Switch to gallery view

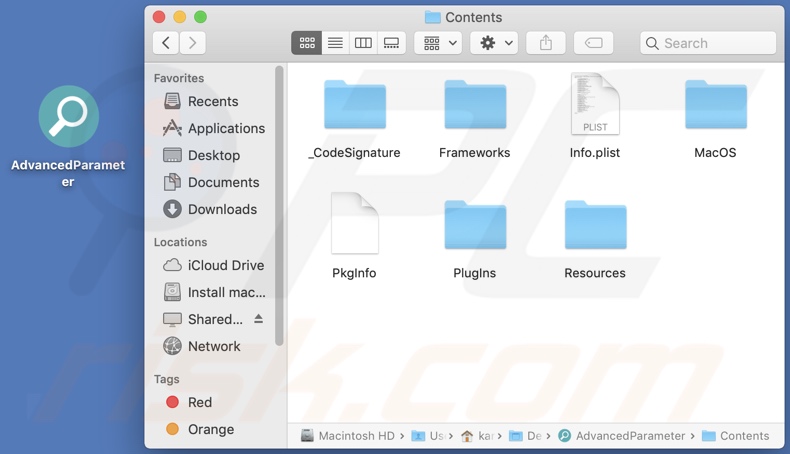point(391,43)
